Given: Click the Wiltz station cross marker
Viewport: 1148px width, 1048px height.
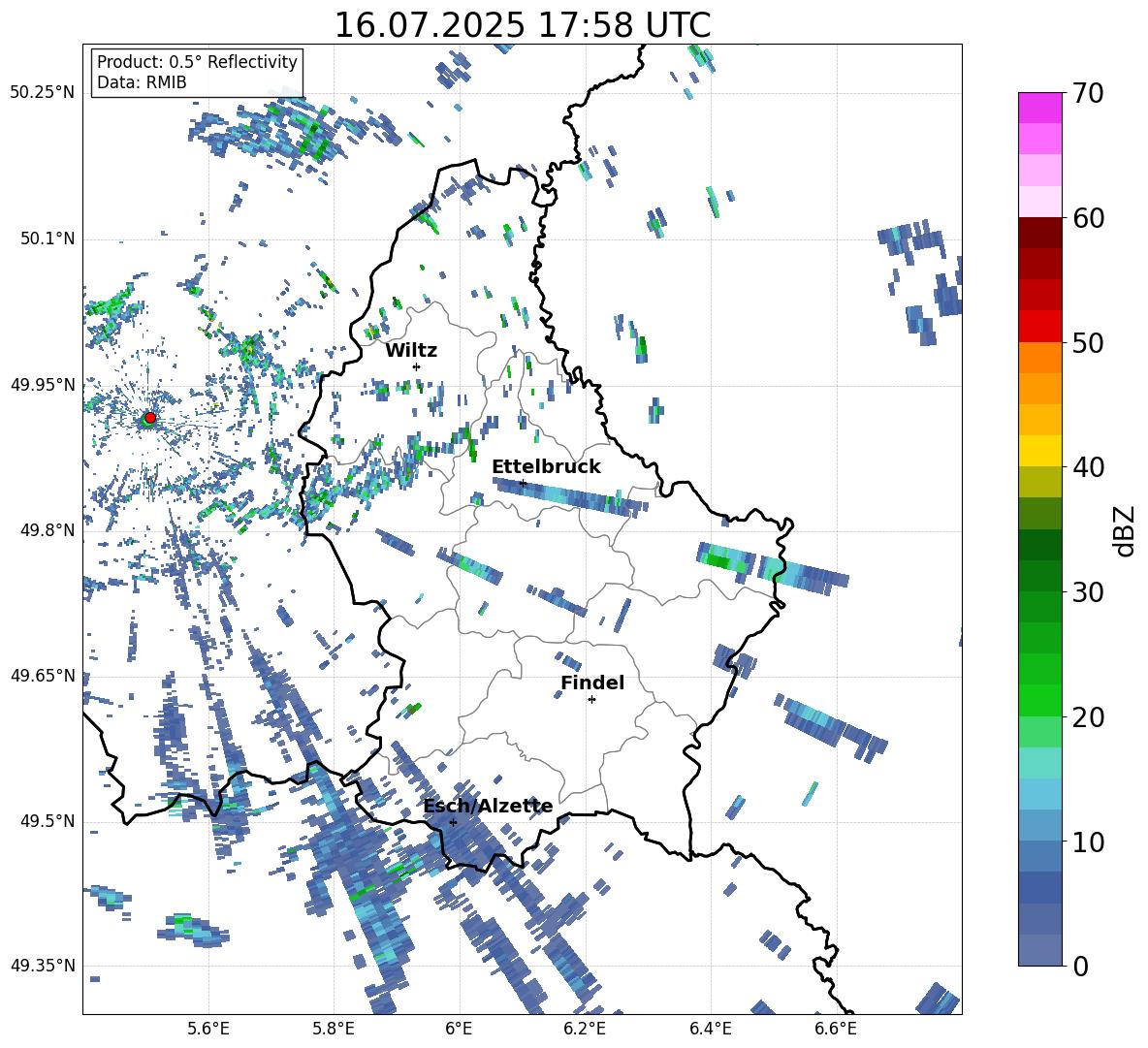Looking at the screenshot, I should [x=416, y=366].
